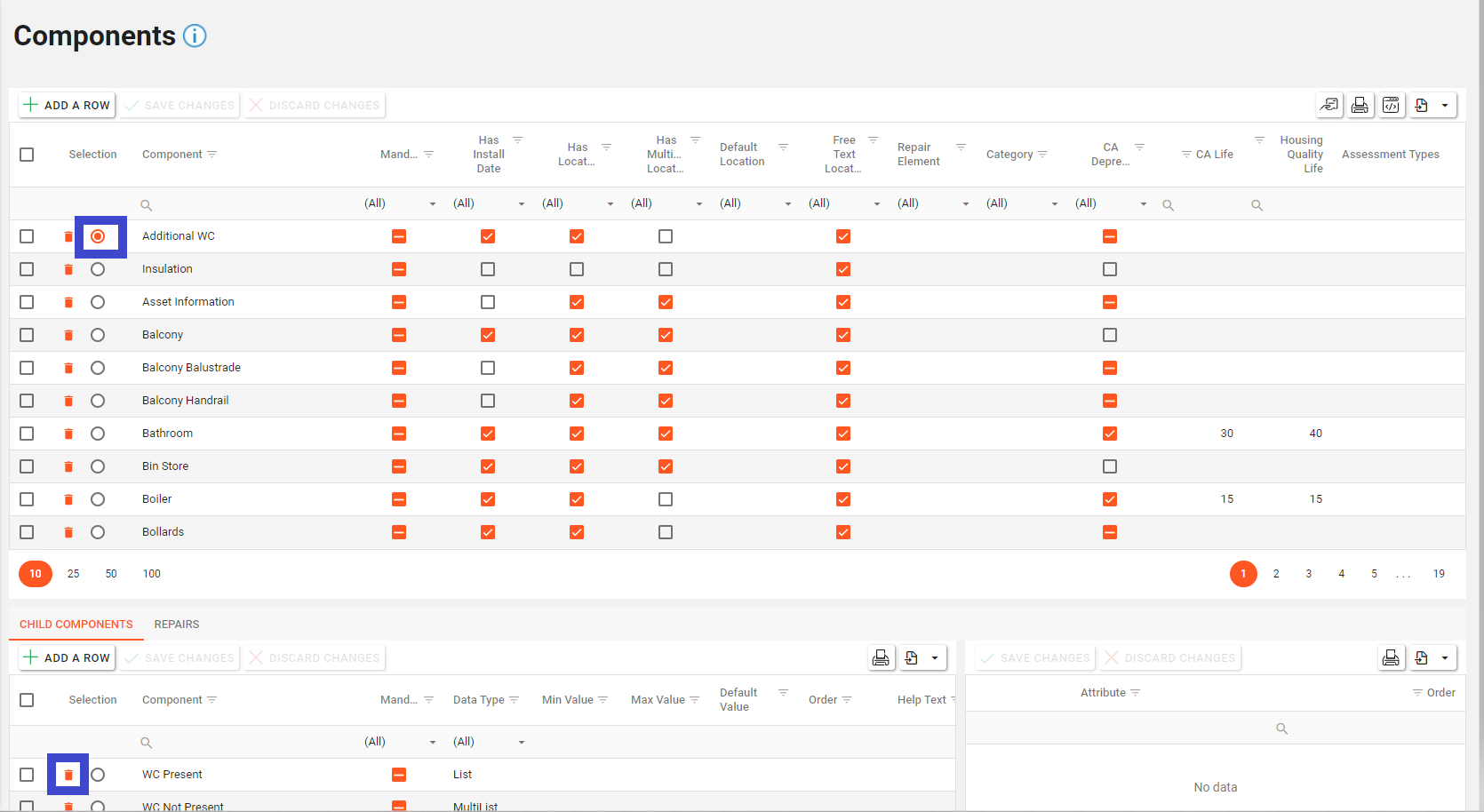Click the hand-holding-card icon in top toolbar
The image size is (1484, 812).
pyautogui.click(x=1328, y=105)
